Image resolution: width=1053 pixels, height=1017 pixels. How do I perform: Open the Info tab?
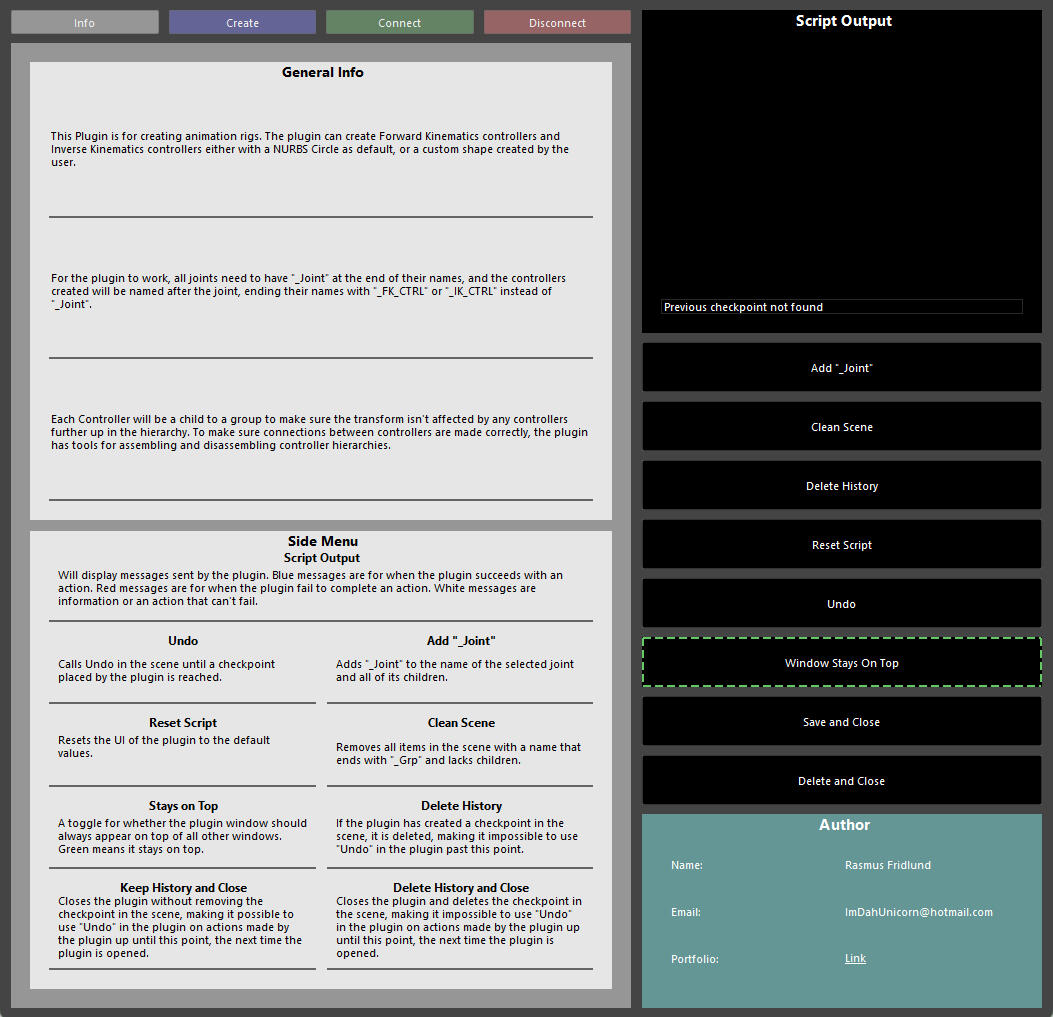click(85, 22)
